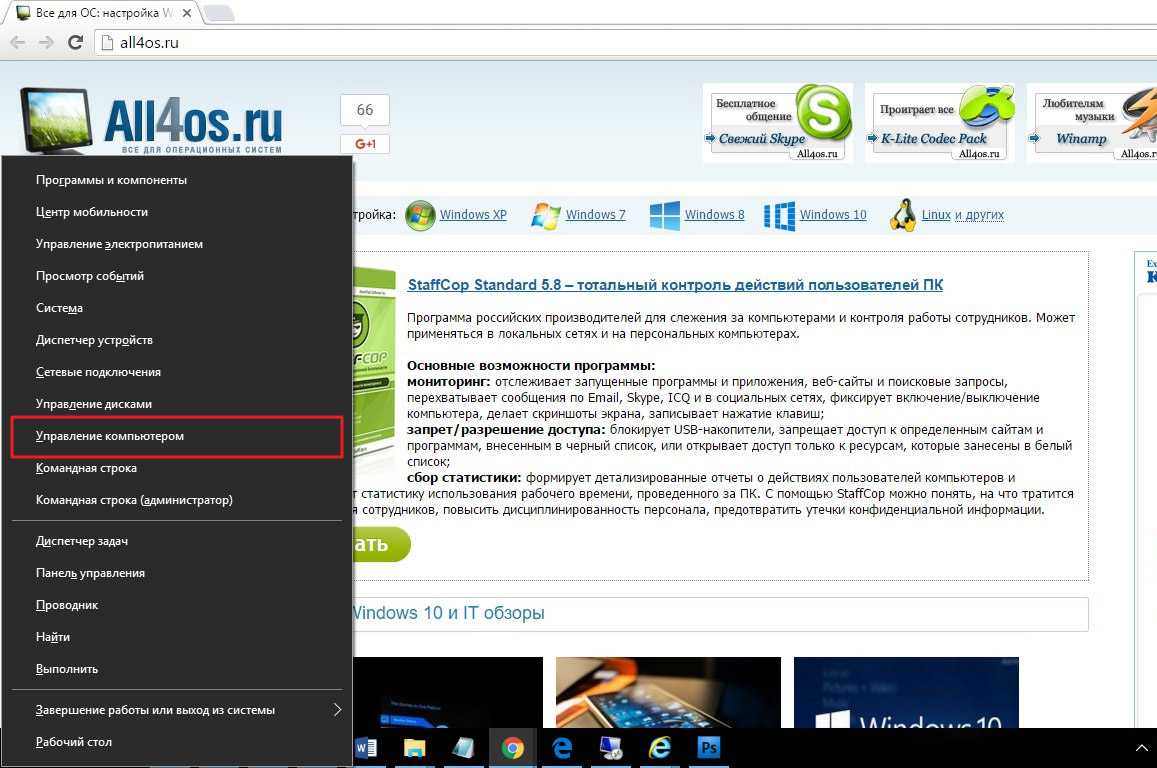Open the StaffCop Standard 5.8 article link
Screen dimensions: 1157x768
pos(675,285)
